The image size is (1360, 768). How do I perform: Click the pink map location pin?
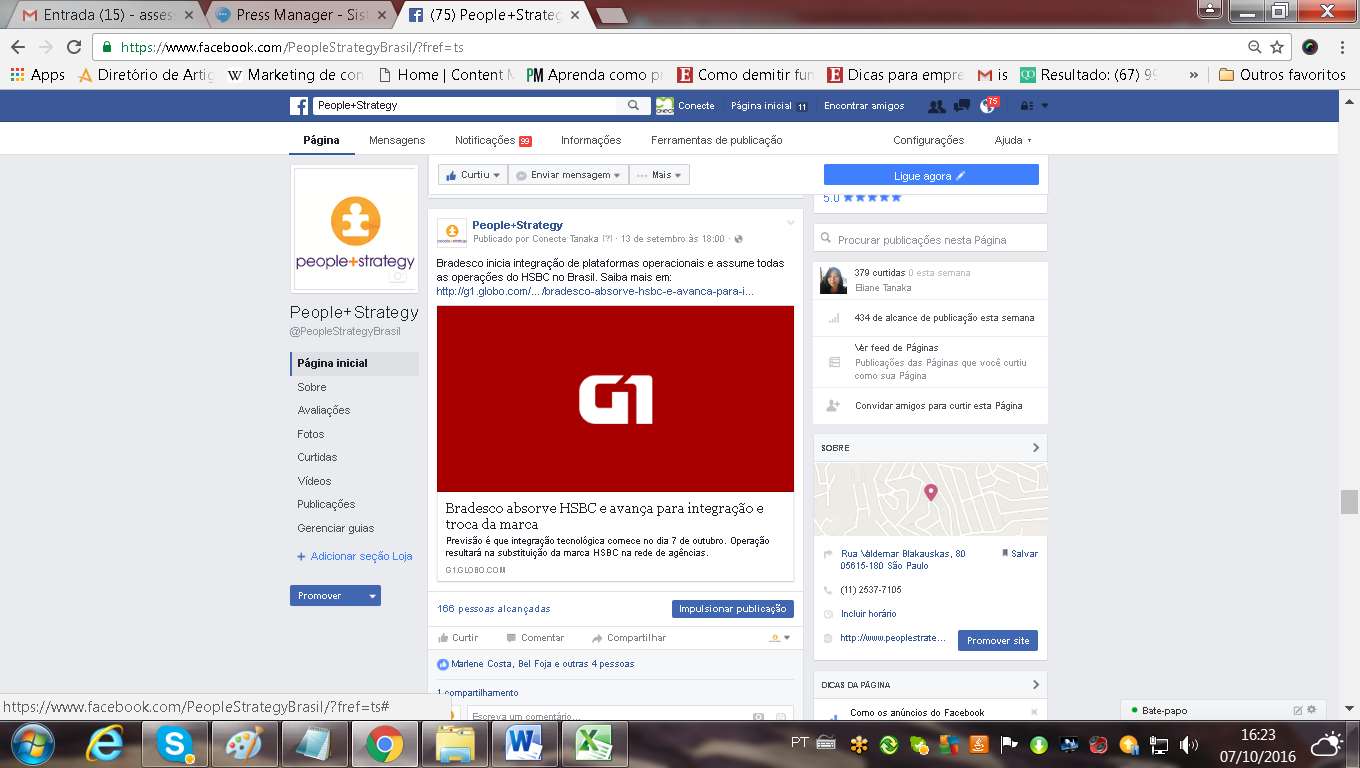pos(931,492)
